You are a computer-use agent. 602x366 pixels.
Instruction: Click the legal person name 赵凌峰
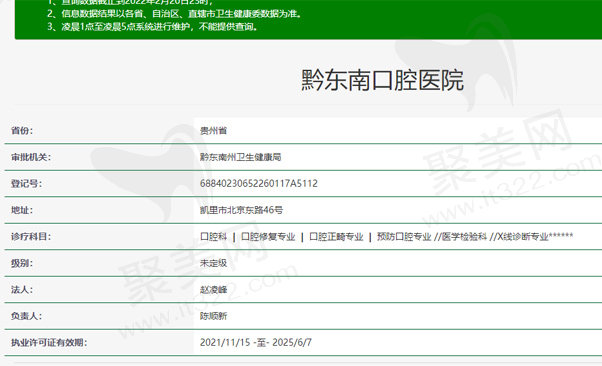click(213, 290)
